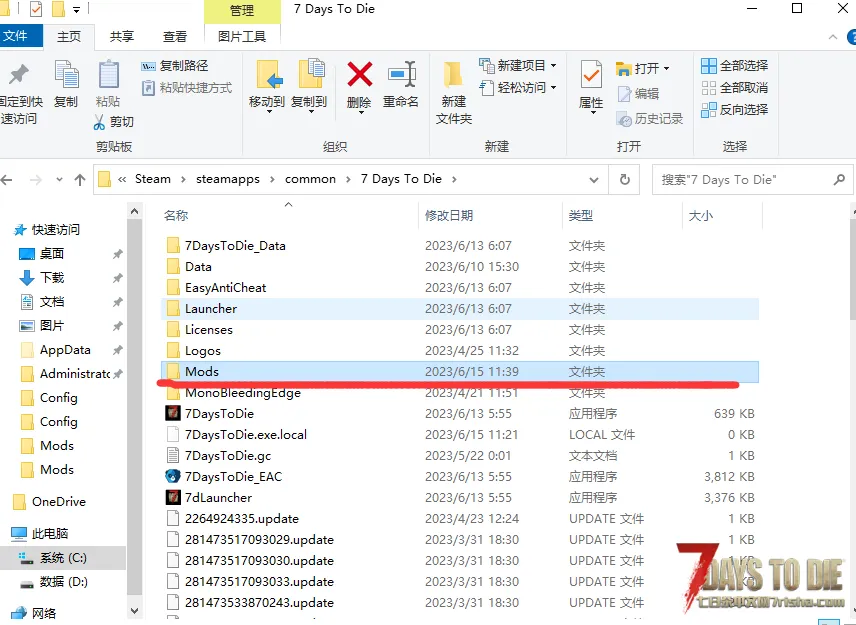Click the 复制 (Copy) ribbon icon

[x=66, y=76]
